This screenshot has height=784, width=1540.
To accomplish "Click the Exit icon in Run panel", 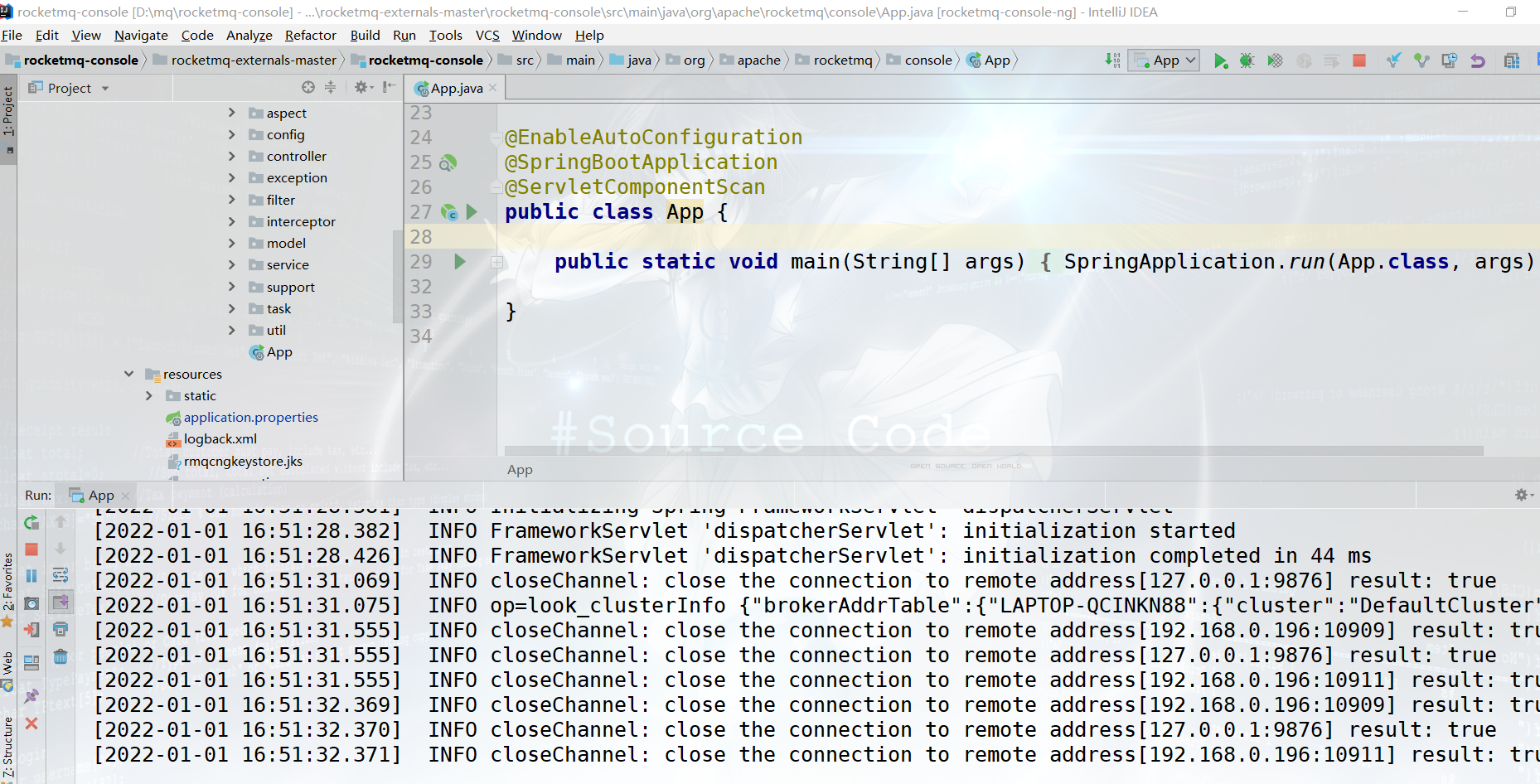I will pos(31,630).
